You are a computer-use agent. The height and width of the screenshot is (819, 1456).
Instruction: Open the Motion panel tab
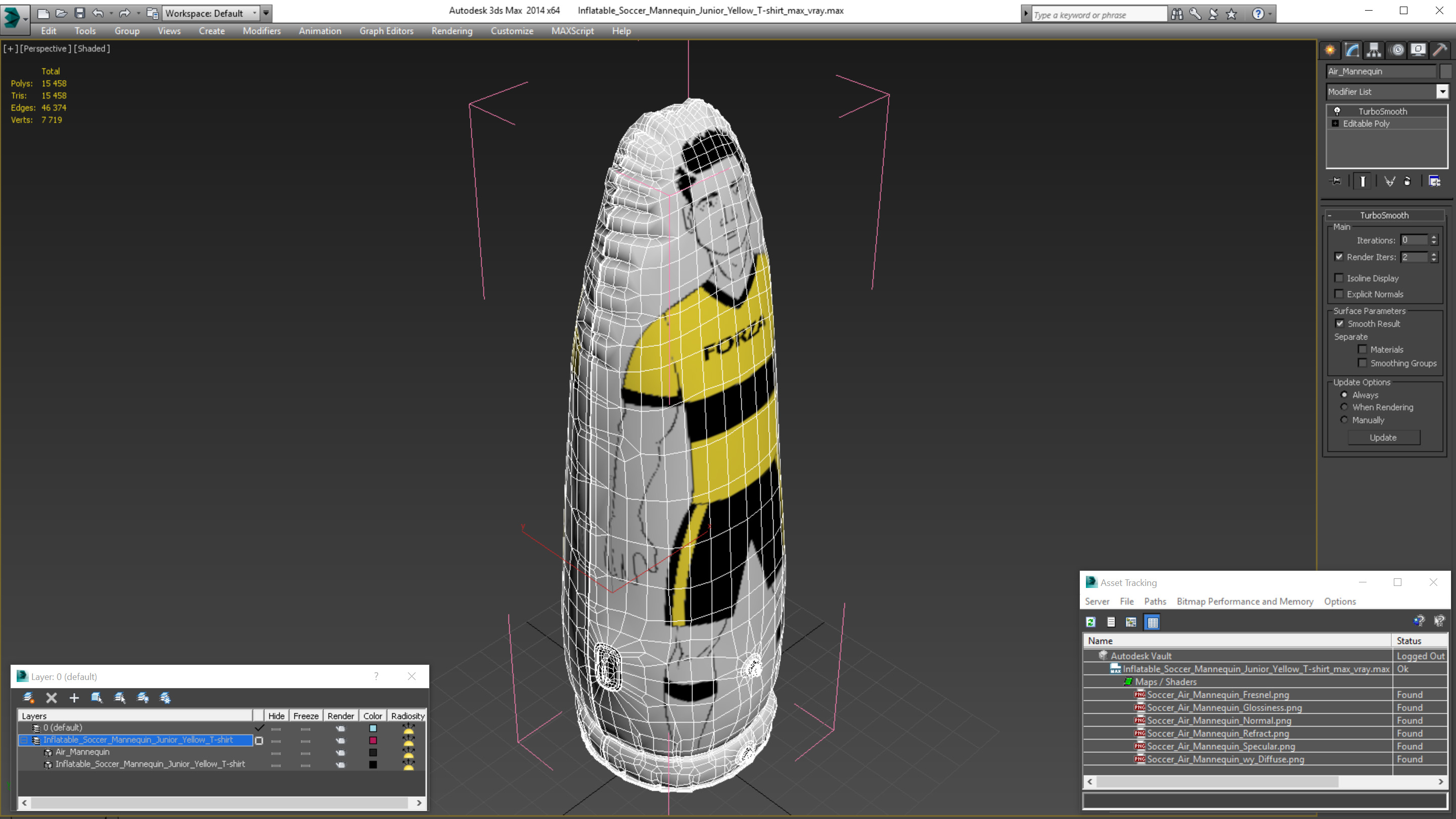coord(1397,51)
